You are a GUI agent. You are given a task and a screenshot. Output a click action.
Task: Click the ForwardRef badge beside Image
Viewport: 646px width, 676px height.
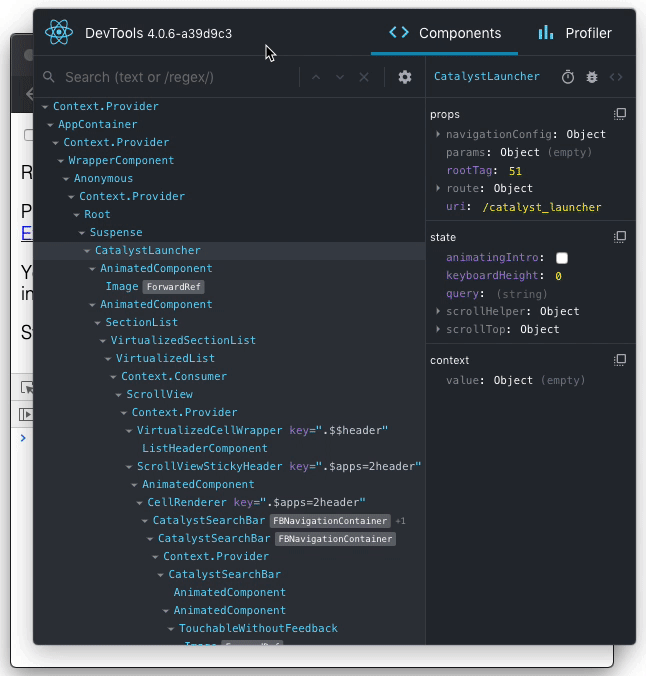(x=173, y=287)
